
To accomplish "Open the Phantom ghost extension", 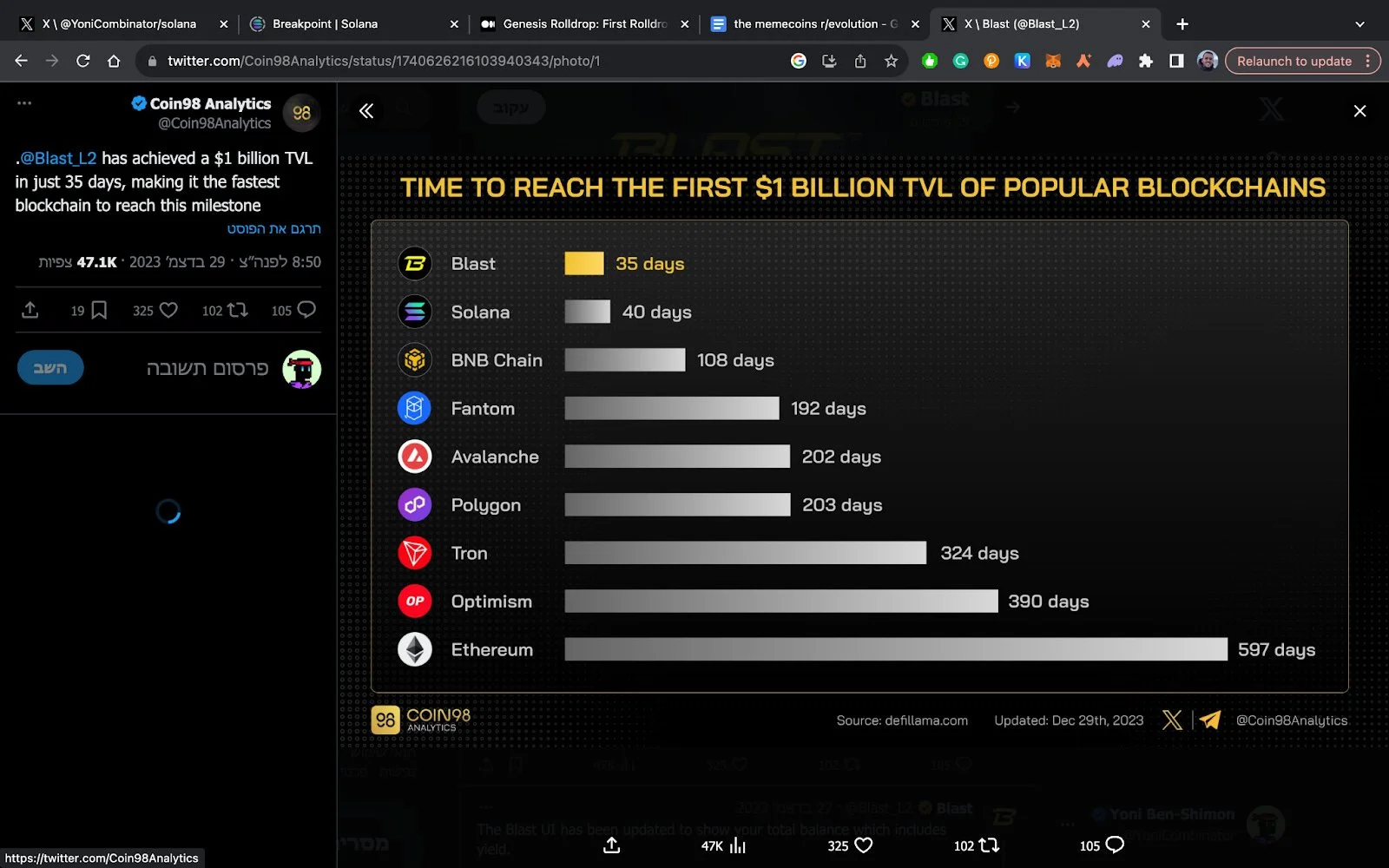I will [x=1115, y=61].
